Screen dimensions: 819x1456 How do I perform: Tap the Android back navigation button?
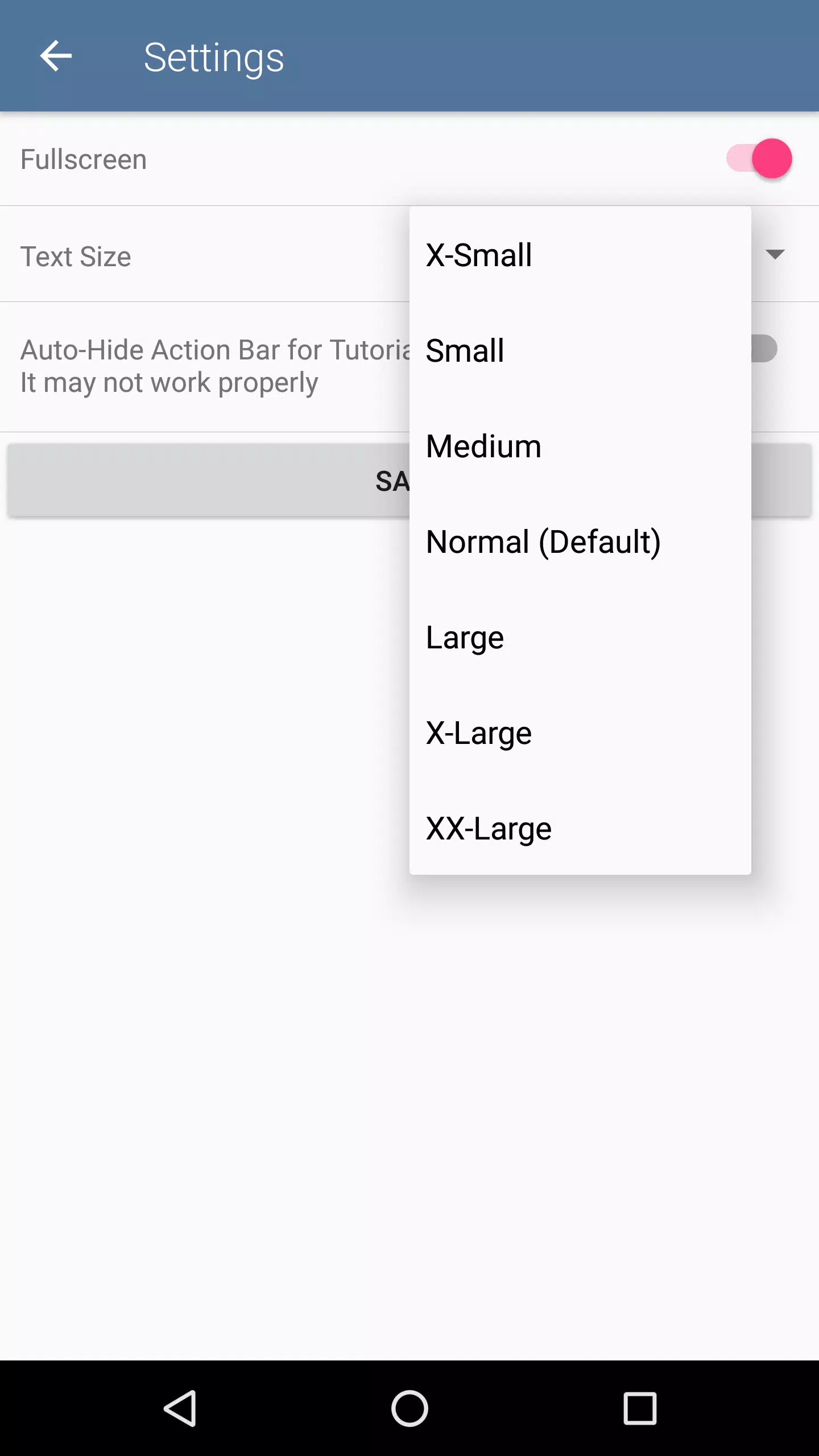[x=181, y=1408]
